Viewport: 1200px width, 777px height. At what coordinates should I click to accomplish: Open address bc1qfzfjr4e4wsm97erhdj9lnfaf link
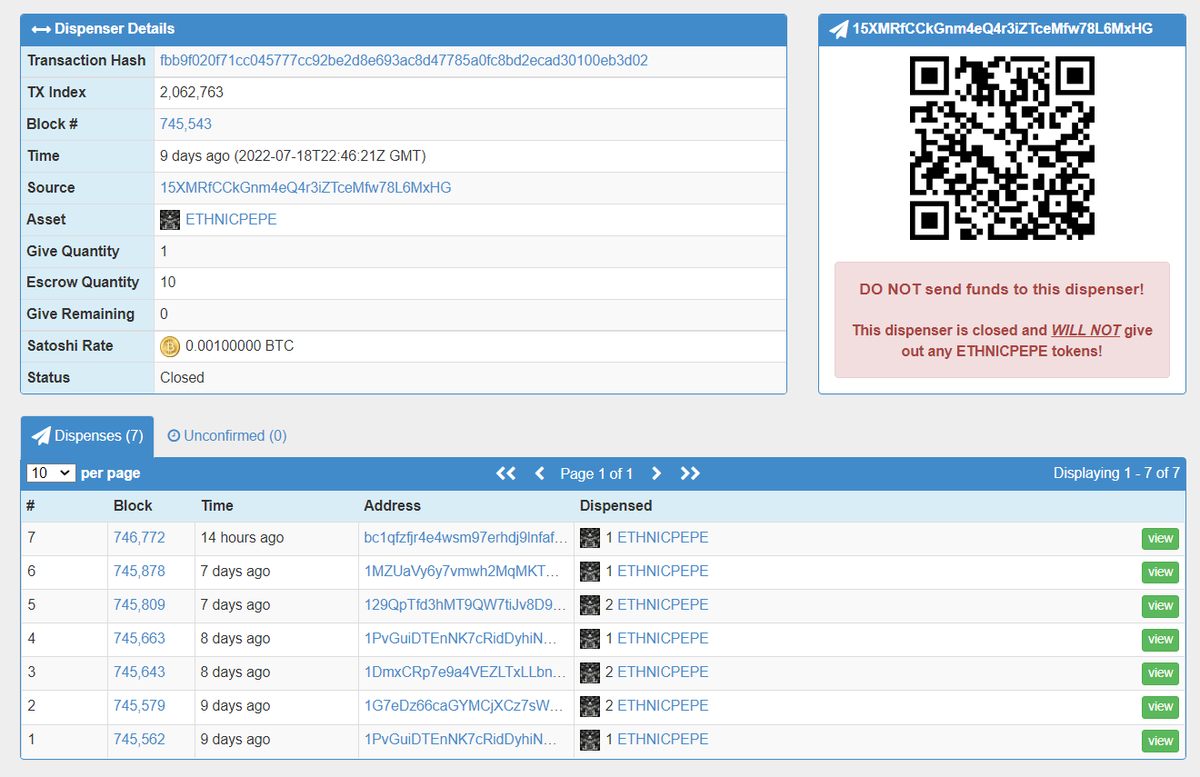coord(466,537)
